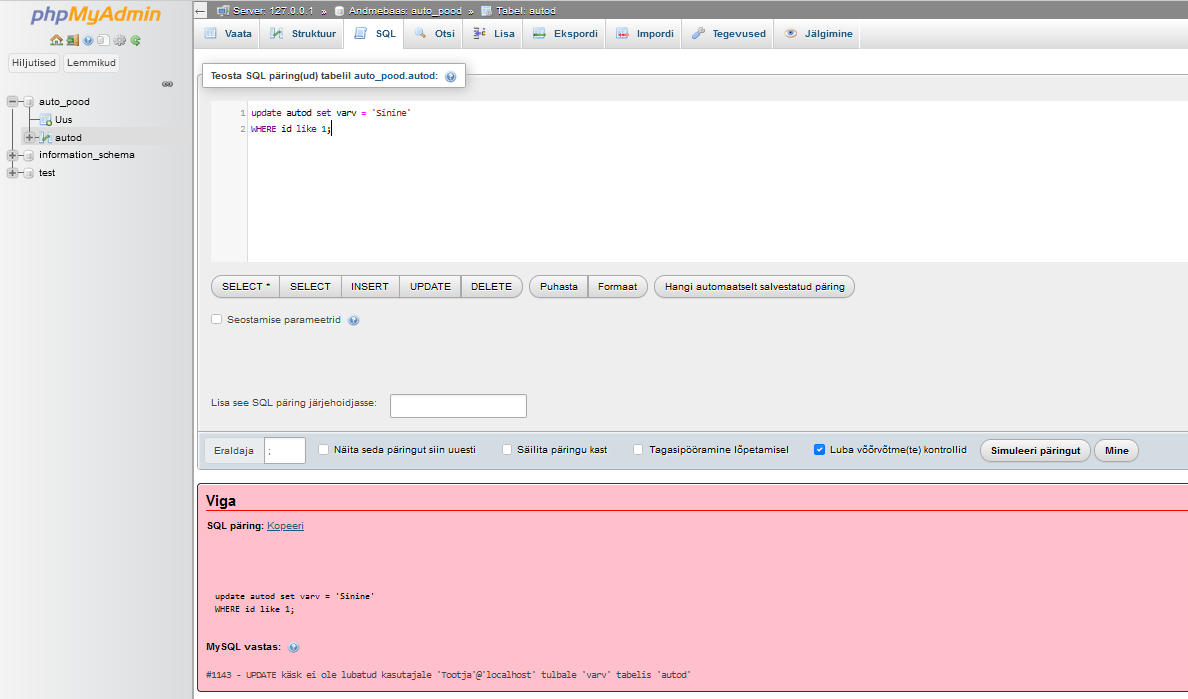Enable the Seostamise parameetrid checkbox
The image size is (1188, 699).
point(217,320)
